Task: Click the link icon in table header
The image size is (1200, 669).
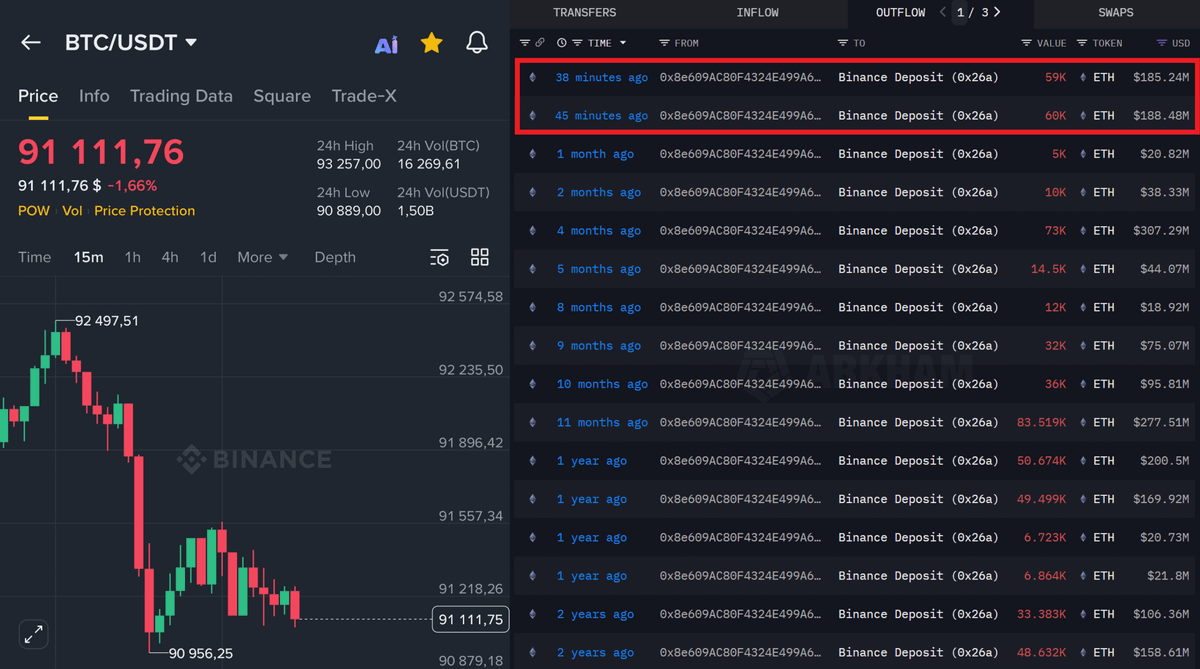Action: 540,43
